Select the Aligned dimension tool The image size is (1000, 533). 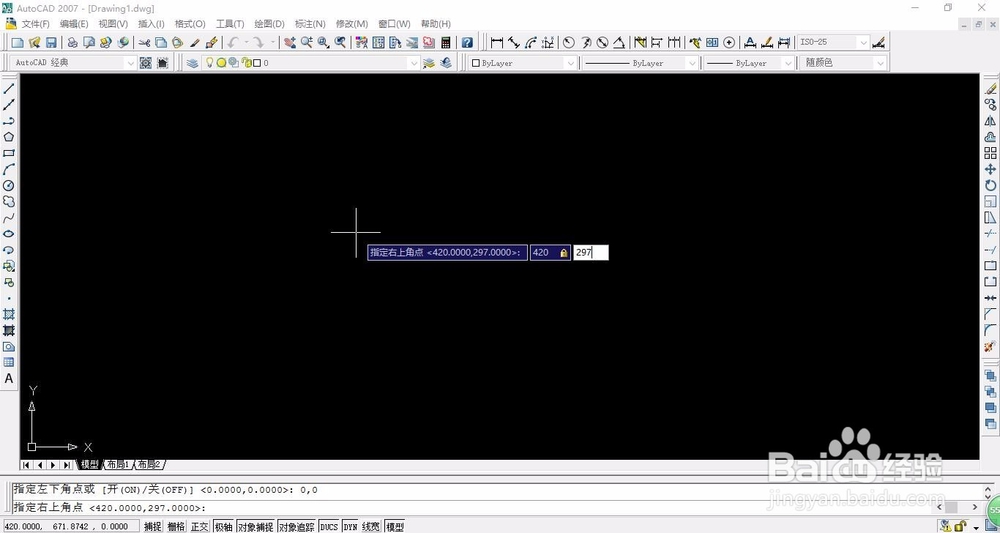[514, 43]
